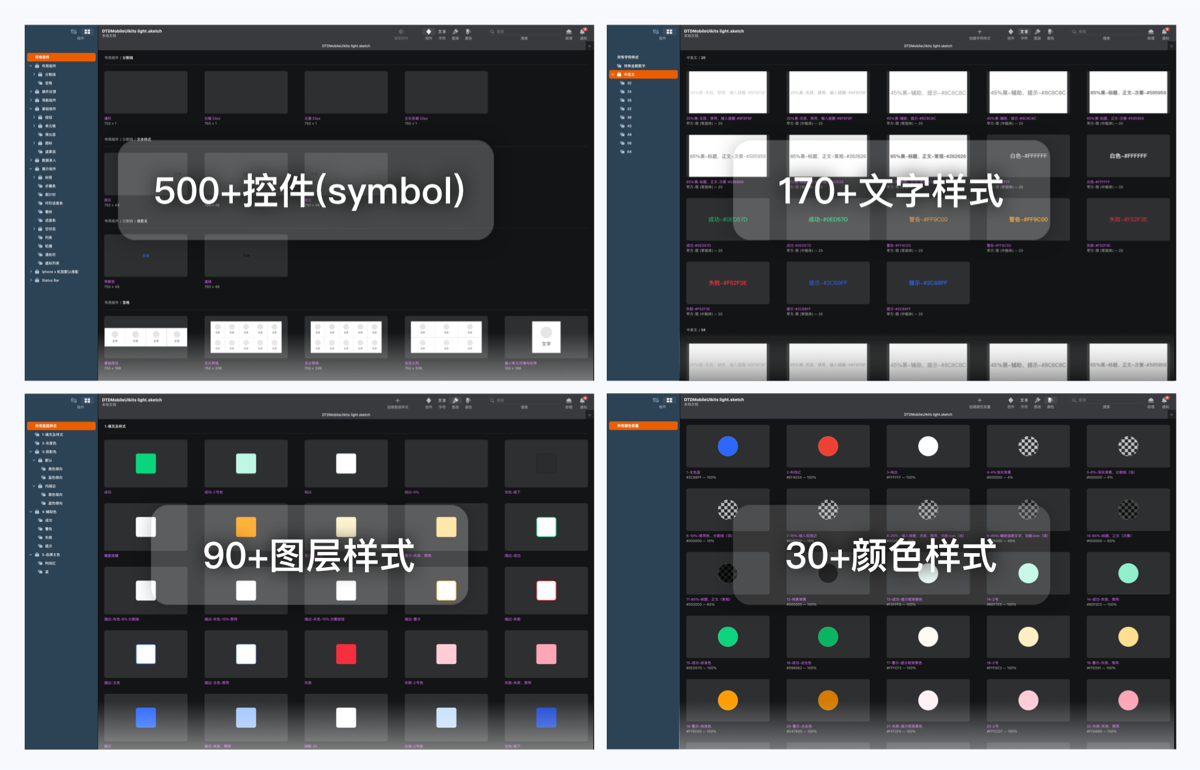
Task: Select the red circle color variable in first row
Action: [828, 447]
